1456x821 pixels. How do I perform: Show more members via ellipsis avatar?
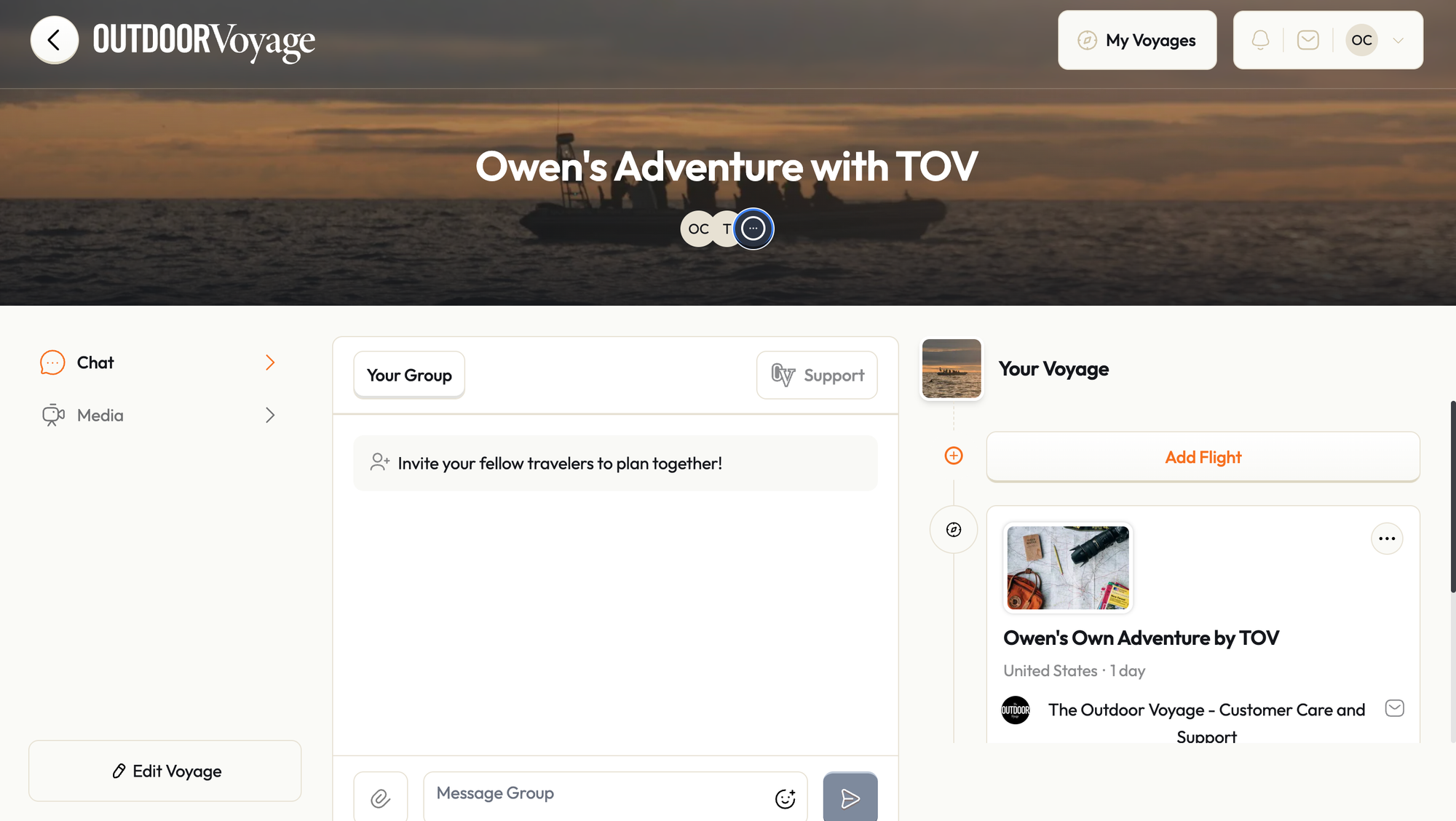[753, 229]
